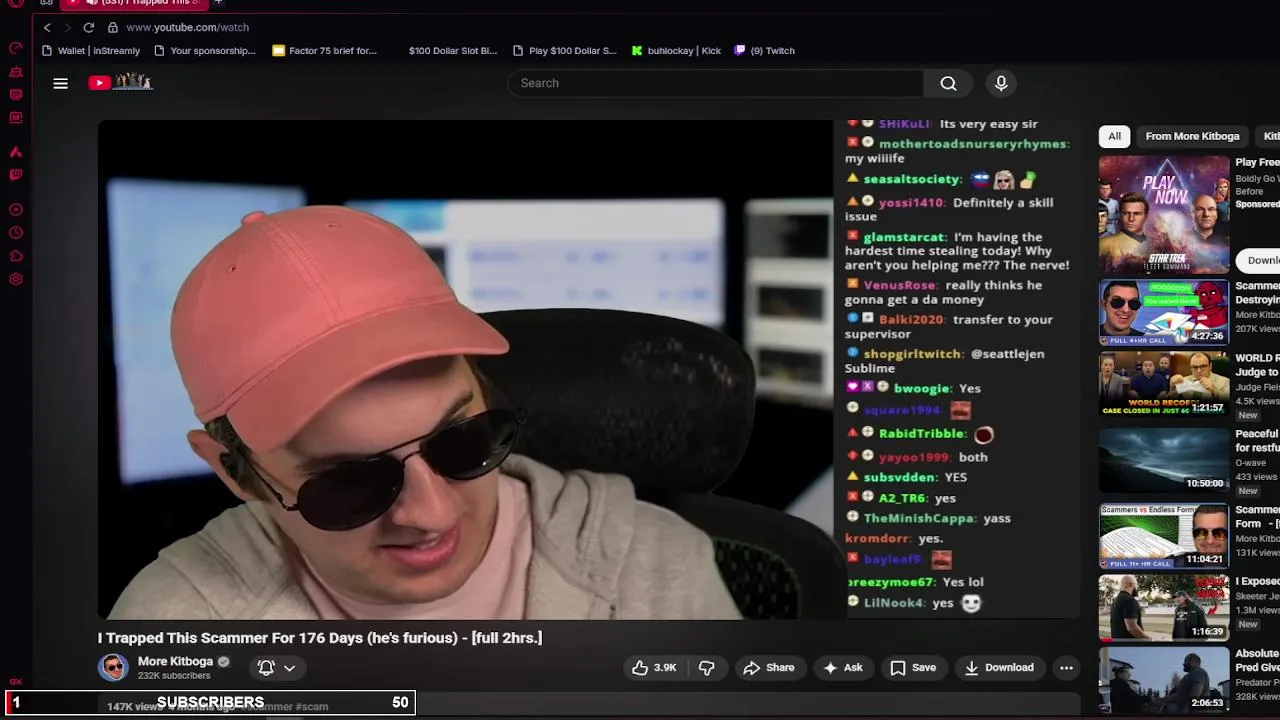Viewport: 1280px width, 720px height.
Task: Like the video (3.9K)
Action: click(x=655, y=668)
